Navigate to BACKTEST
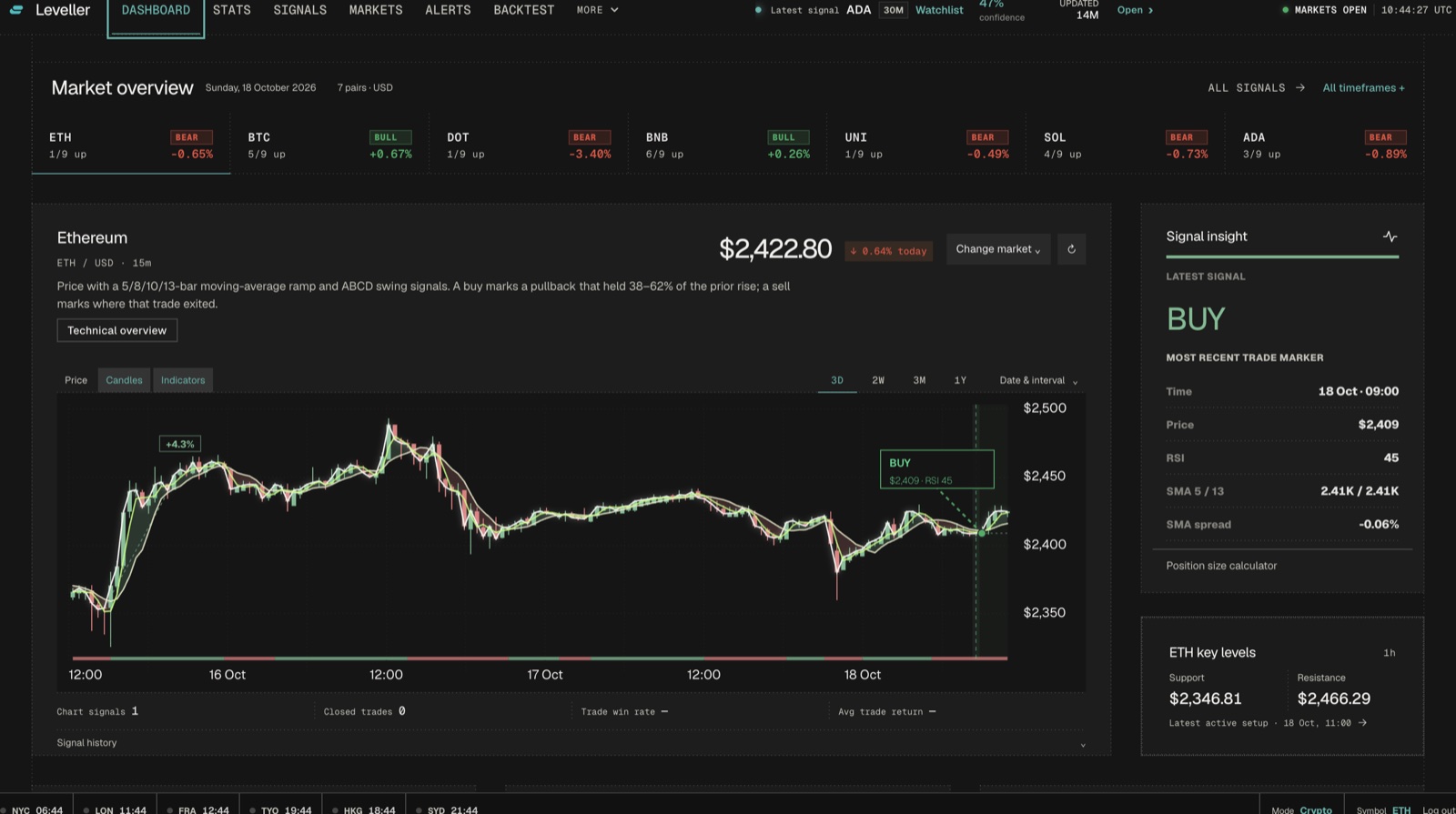 pyautogui.click(x=523, y=10)
